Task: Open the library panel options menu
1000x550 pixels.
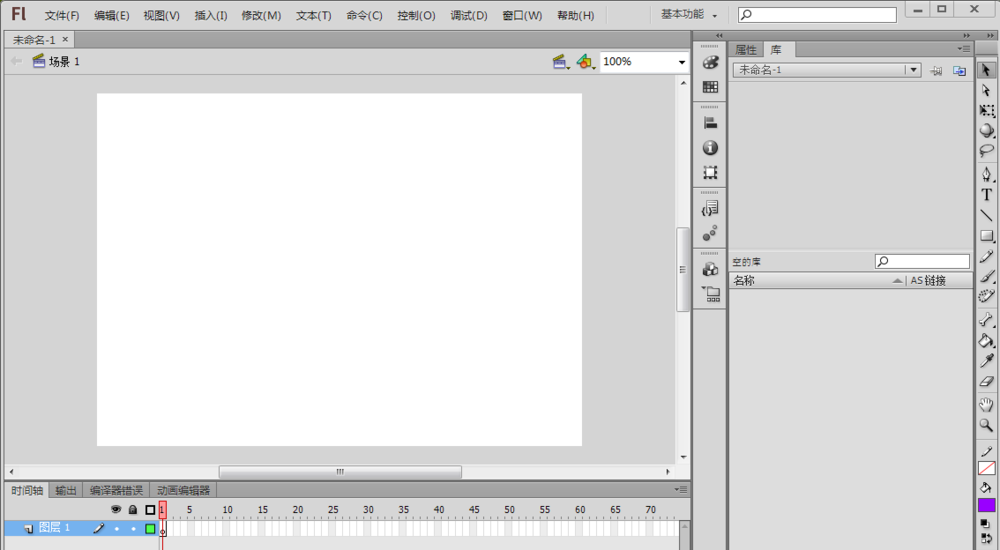Action: tap(964, 48)
